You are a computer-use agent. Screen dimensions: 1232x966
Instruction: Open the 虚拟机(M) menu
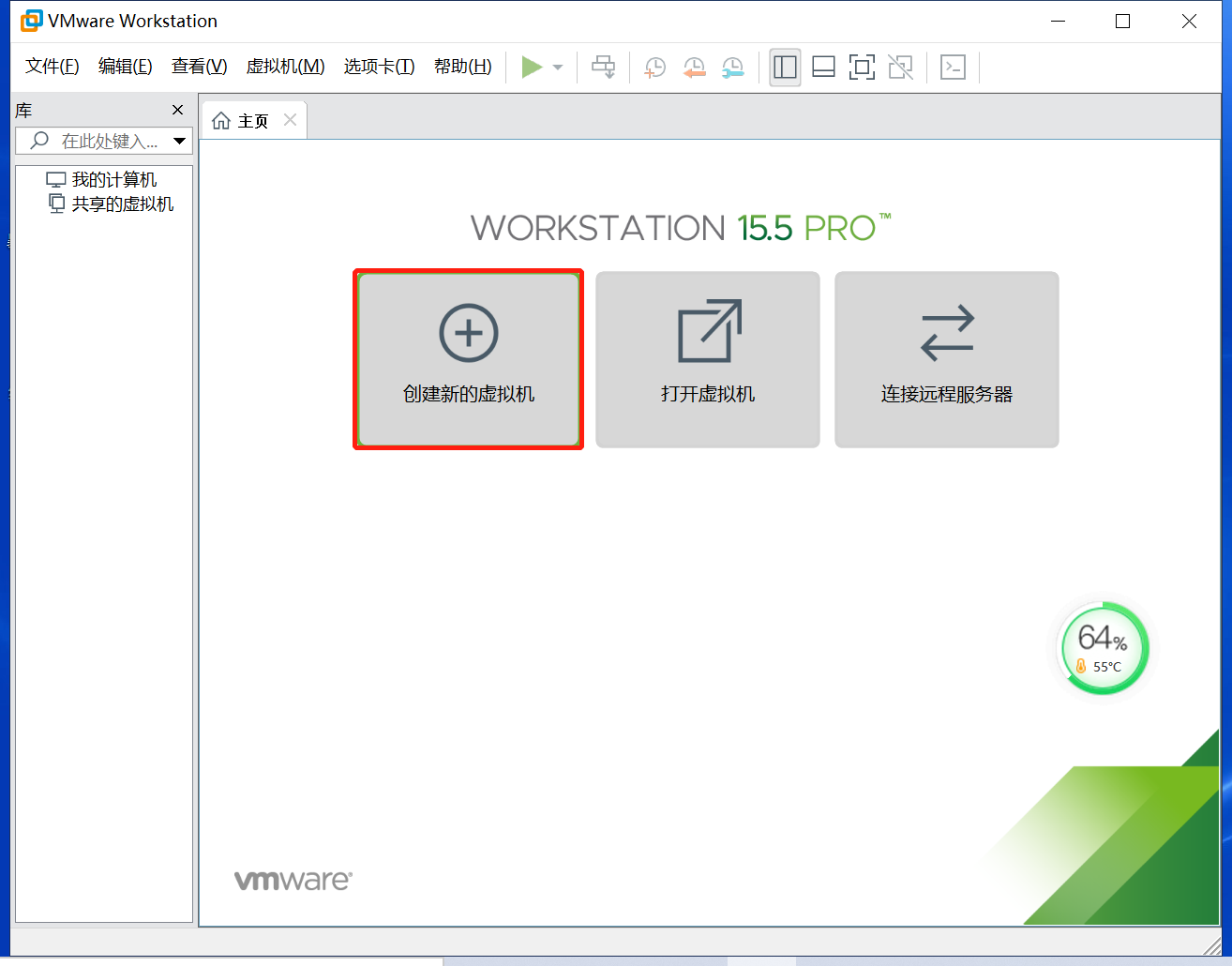pos(286,67)
